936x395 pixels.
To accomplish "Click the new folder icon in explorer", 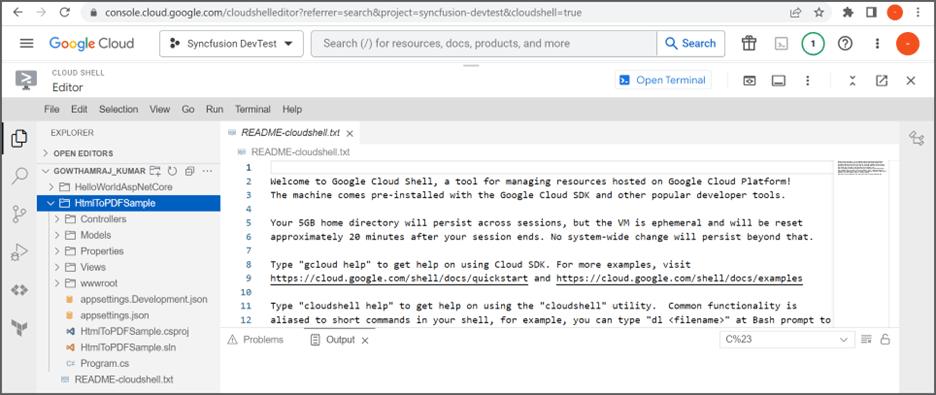I will [x=155, y=171].
